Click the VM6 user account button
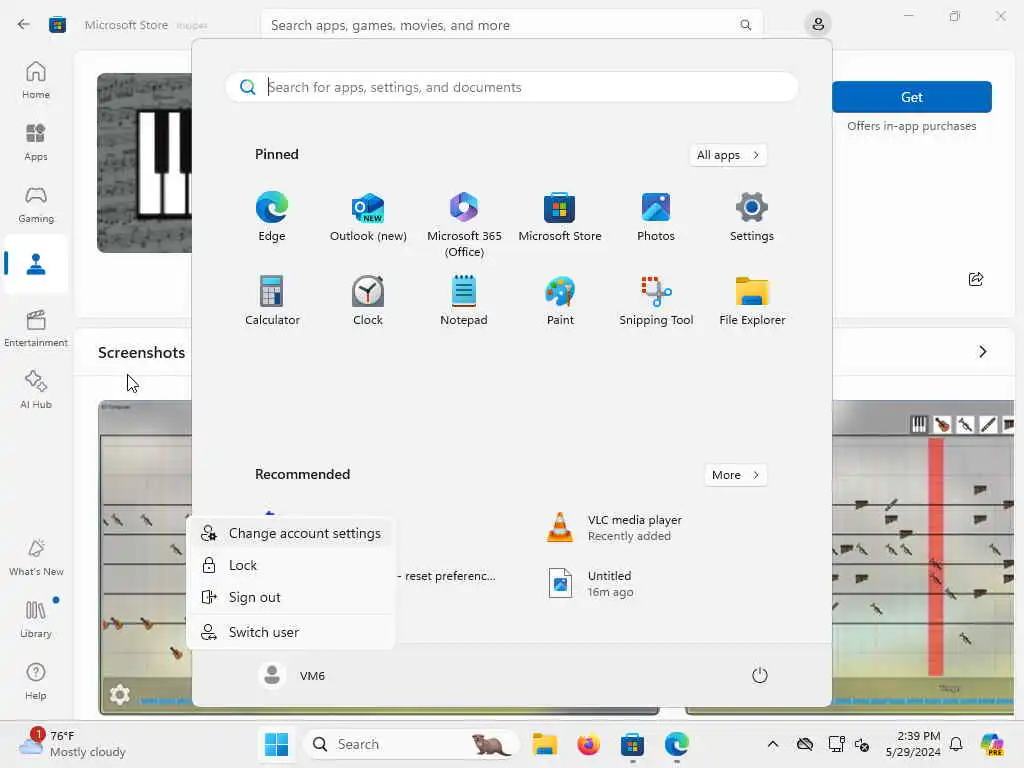 [292, 675]
